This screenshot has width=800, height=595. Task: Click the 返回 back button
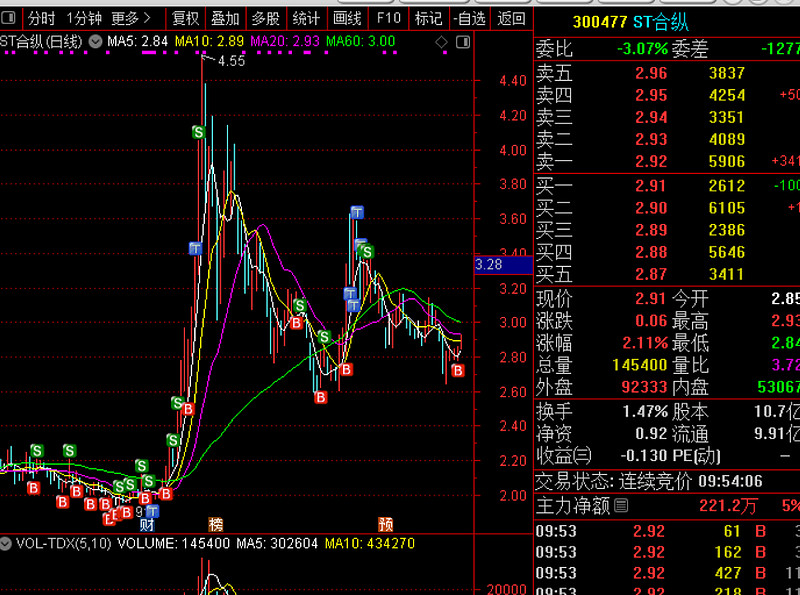click(x=511, y=19)
